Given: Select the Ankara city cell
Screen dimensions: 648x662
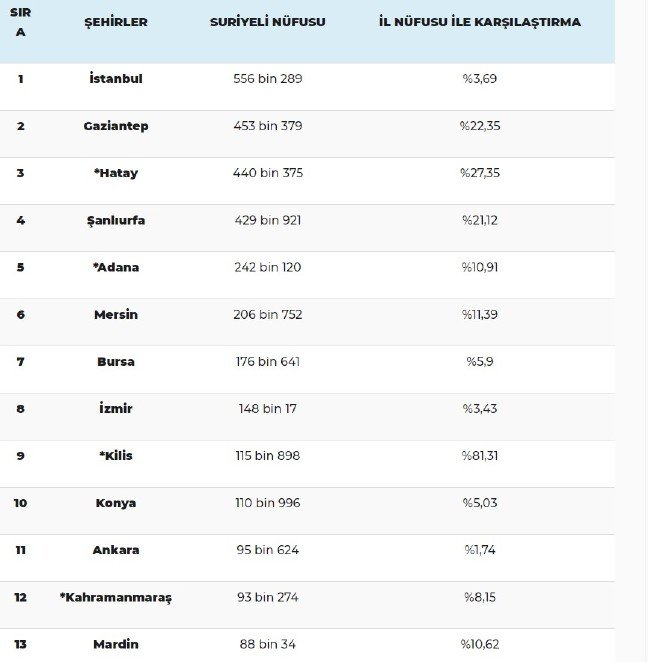Looking at the screenshot, I should point(116,549).
